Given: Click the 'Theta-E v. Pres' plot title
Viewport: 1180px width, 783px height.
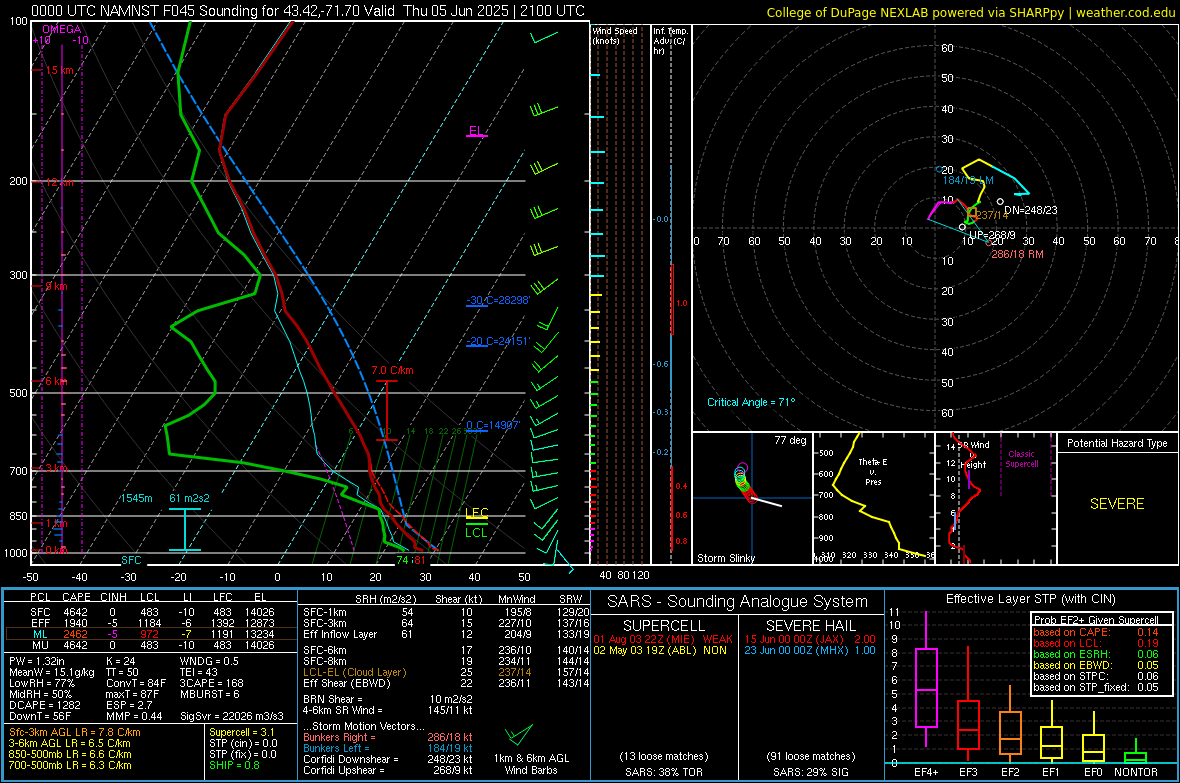Looking at the screenshot, I should click(873, 471).
